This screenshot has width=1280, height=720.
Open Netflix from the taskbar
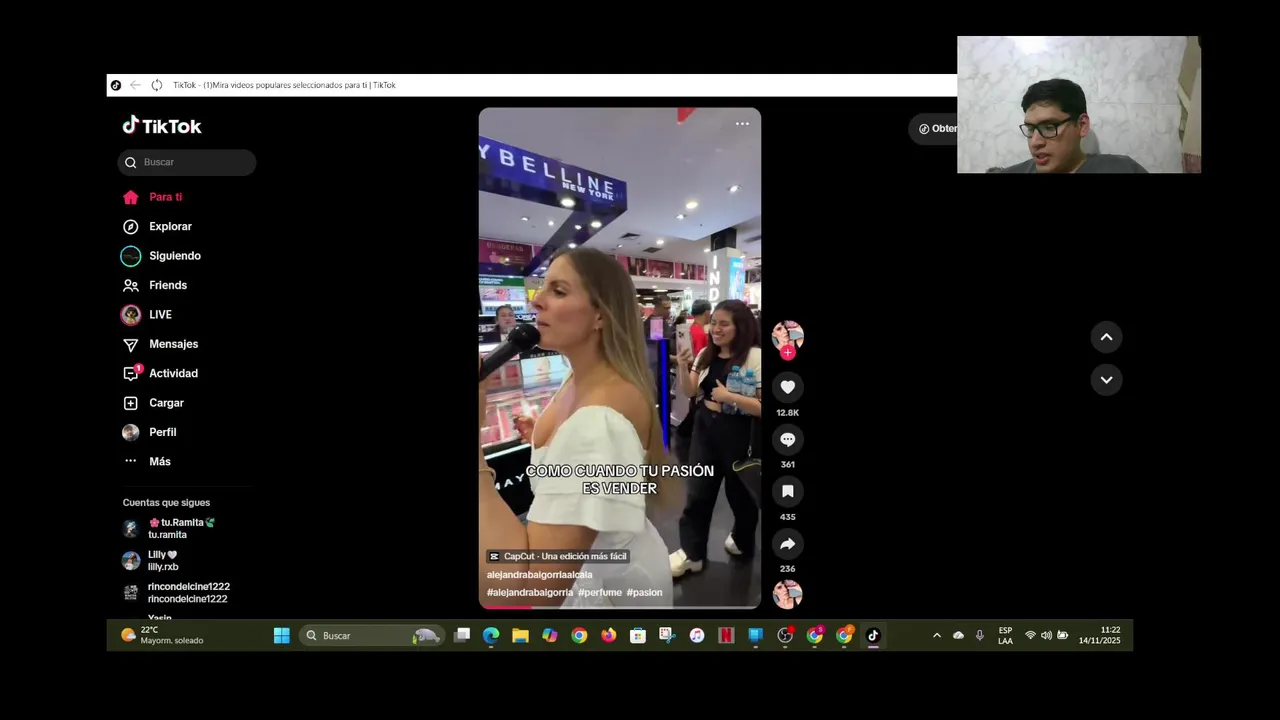[x=726, y=635]
